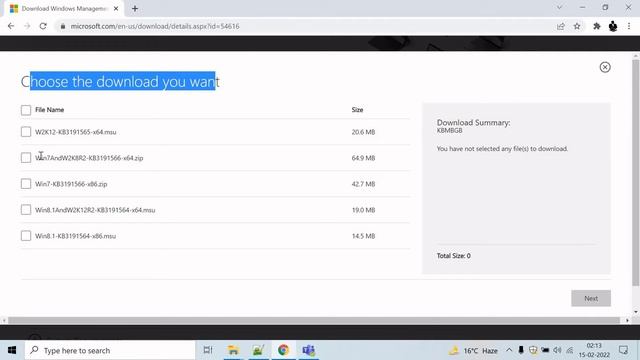
Task: Click the Type here to search box
Action: click(x=110, y=350)
